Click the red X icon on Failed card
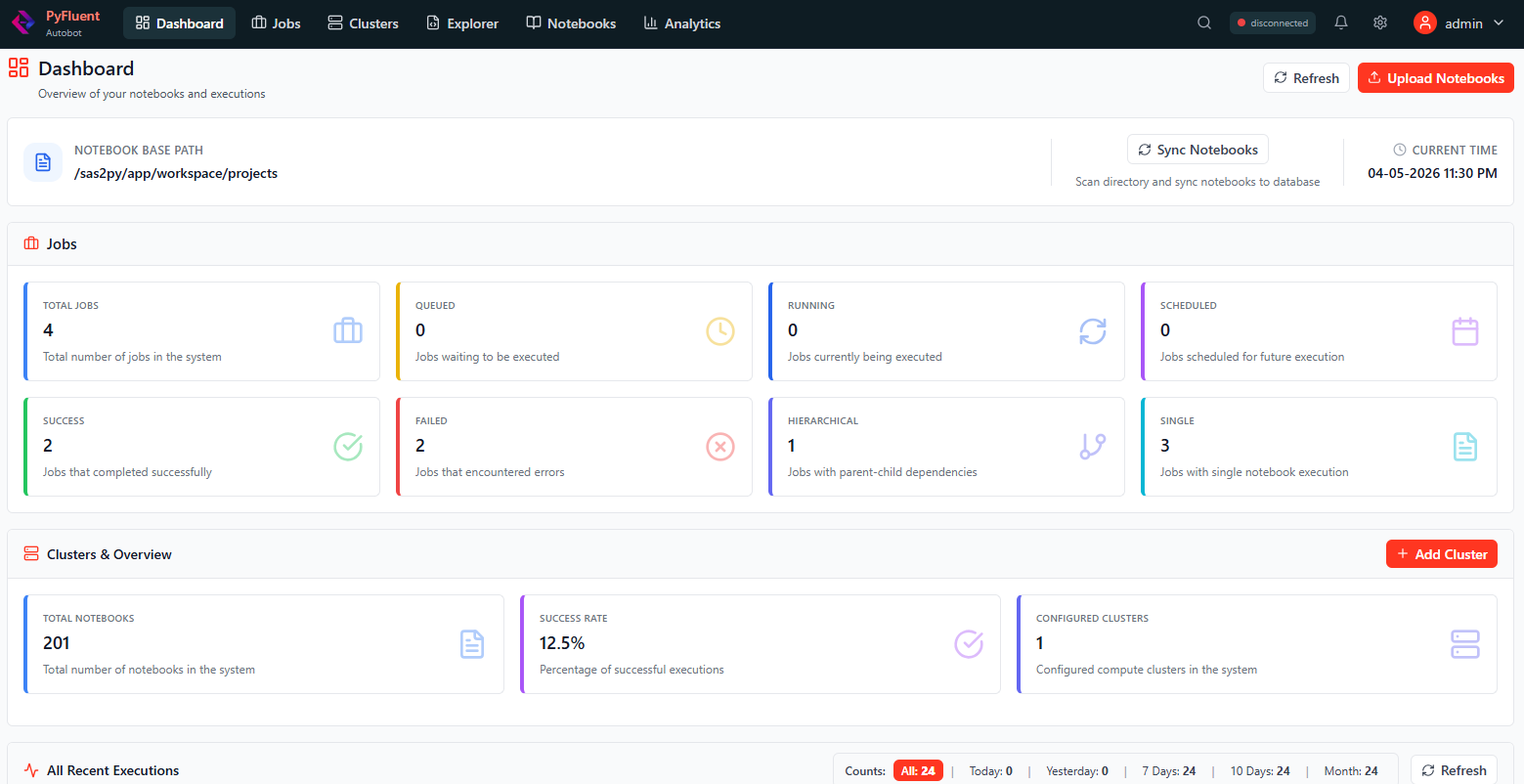Viewport: 1524px width, 784px height. coord(720,447)
